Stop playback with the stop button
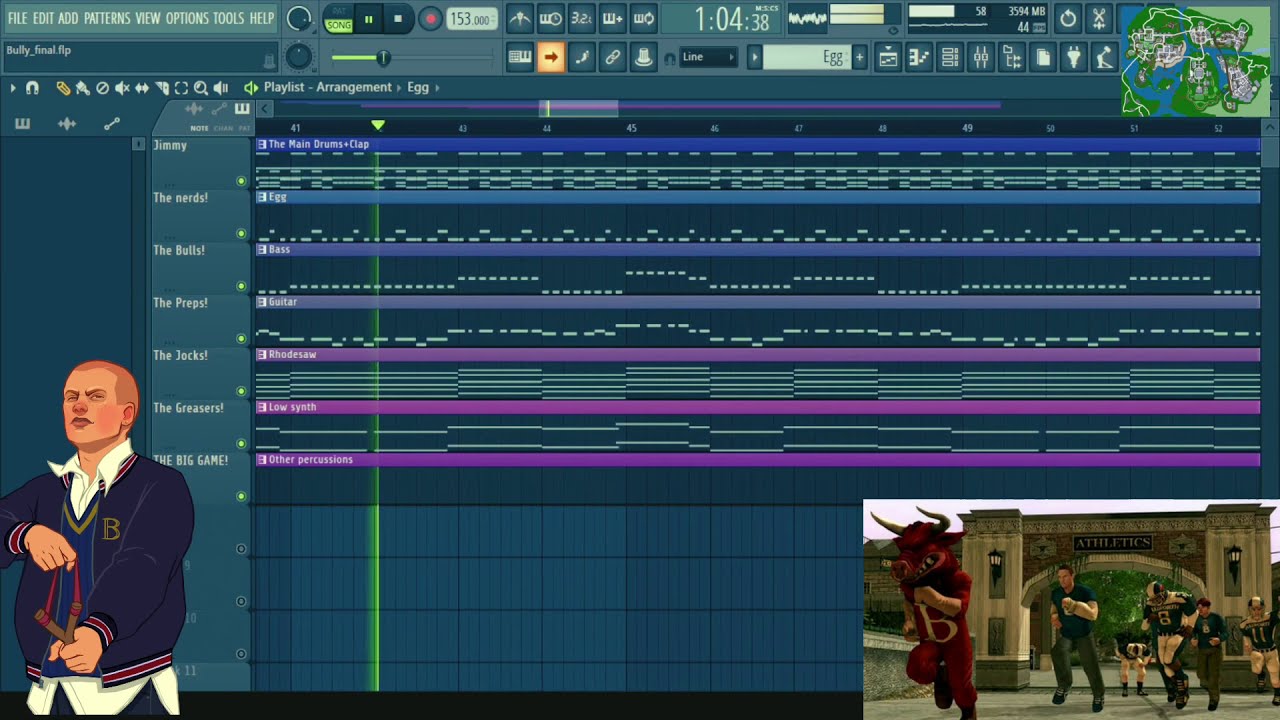This screenshot has height=720, width=1280. [398, 19]
